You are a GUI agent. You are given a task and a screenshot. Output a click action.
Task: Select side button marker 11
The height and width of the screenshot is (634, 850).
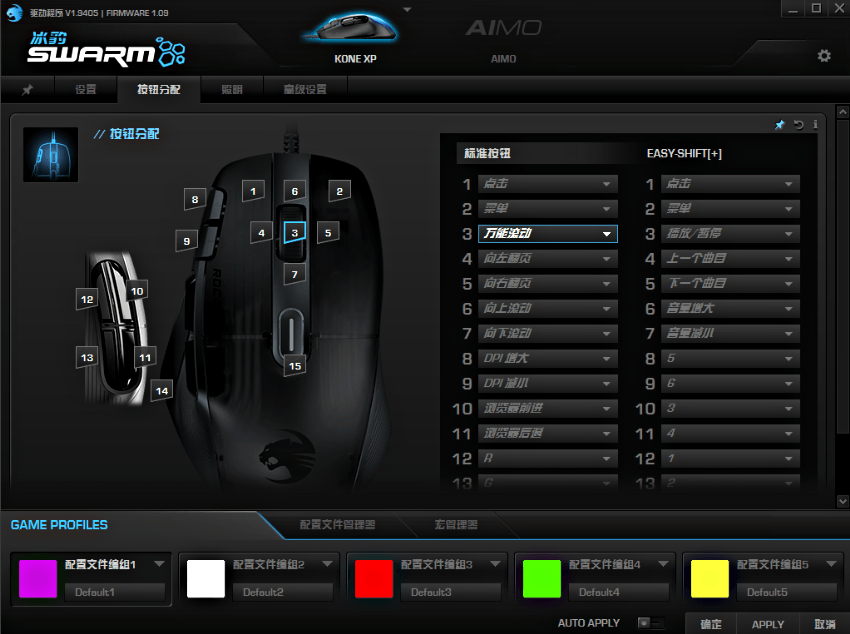coord(145,357)
